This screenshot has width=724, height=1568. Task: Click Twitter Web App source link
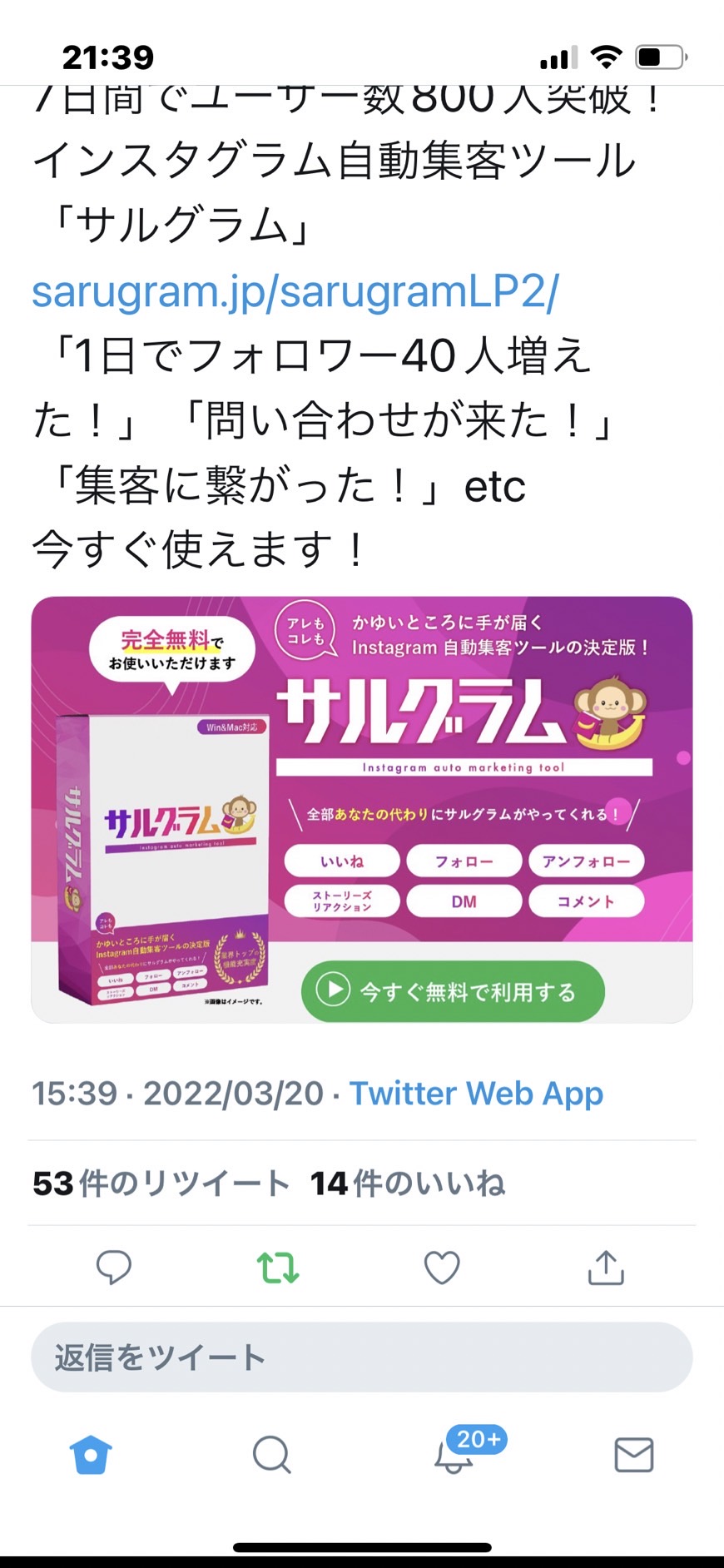point(476,1094)
